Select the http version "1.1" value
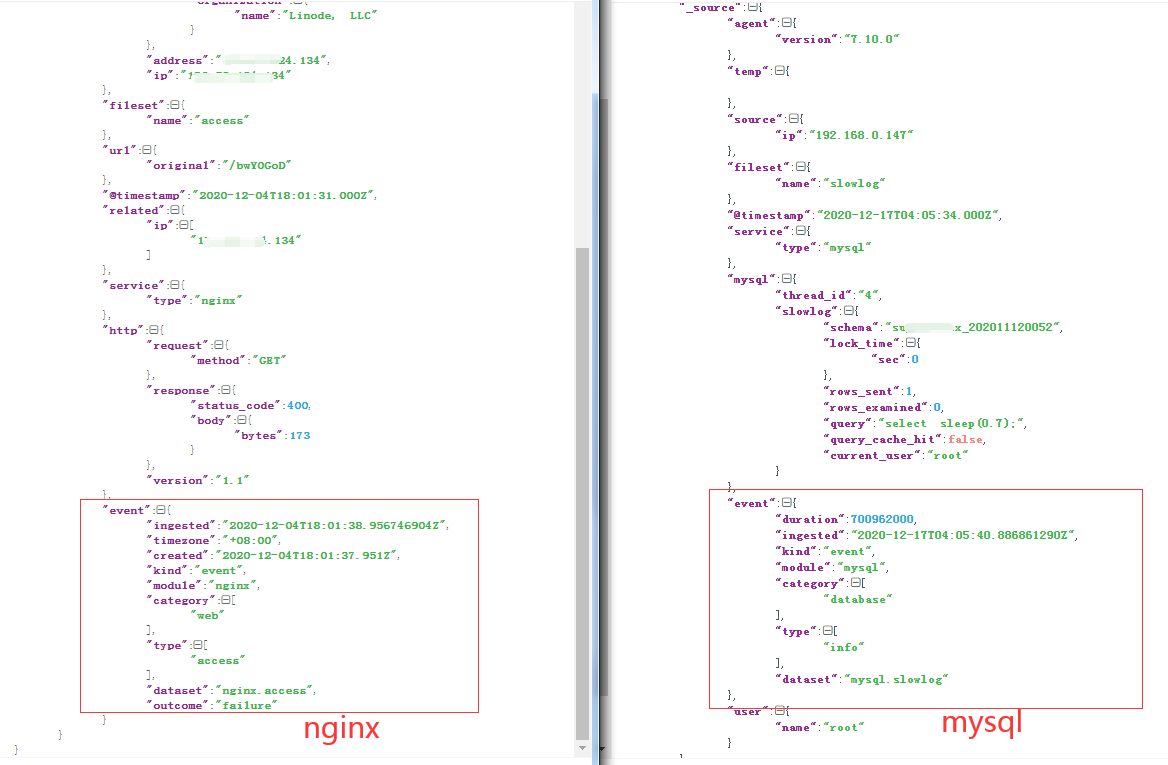 pyautogui.click(x=232, y=480)
